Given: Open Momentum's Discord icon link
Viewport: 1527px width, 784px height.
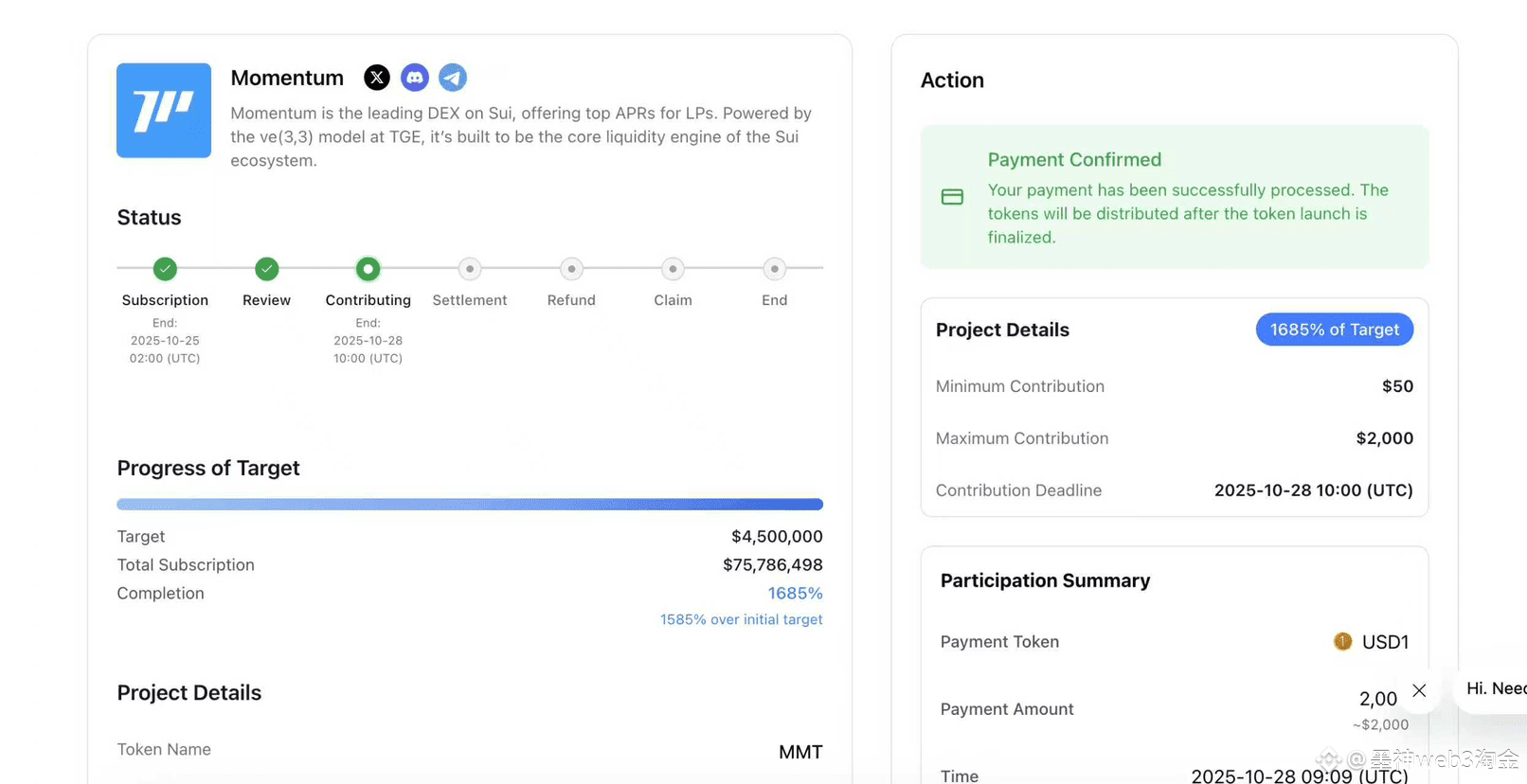Looking at the screenshot, I should coord(415,78).
